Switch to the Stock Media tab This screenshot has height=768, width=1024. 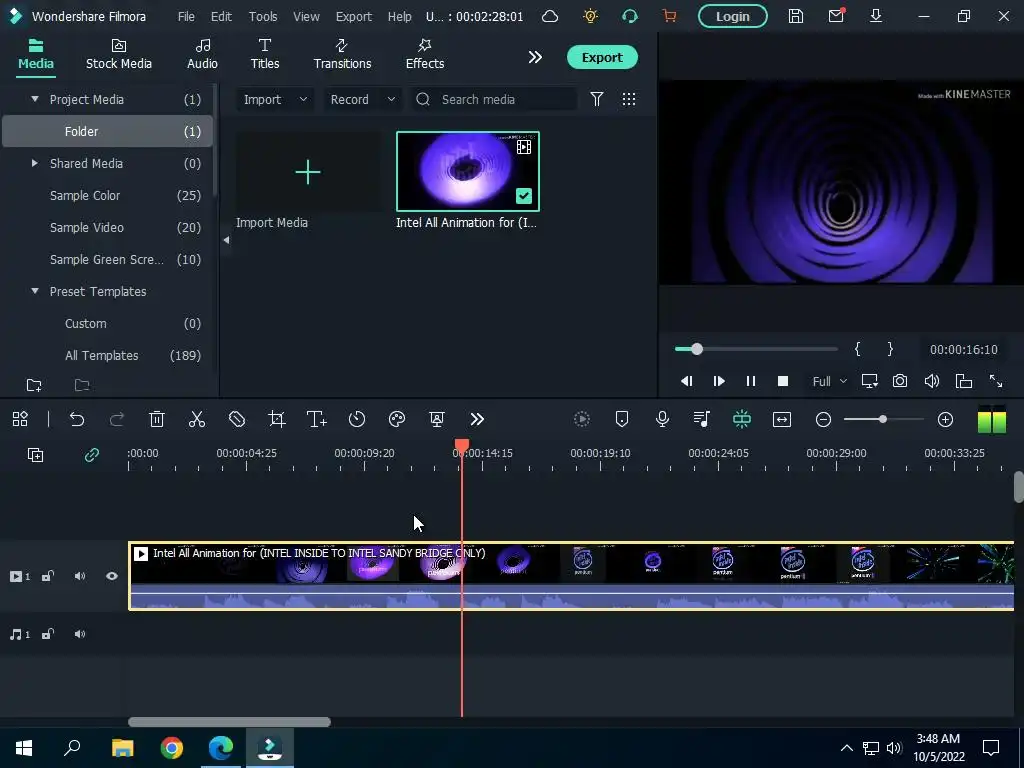click(x=119, y=54)
